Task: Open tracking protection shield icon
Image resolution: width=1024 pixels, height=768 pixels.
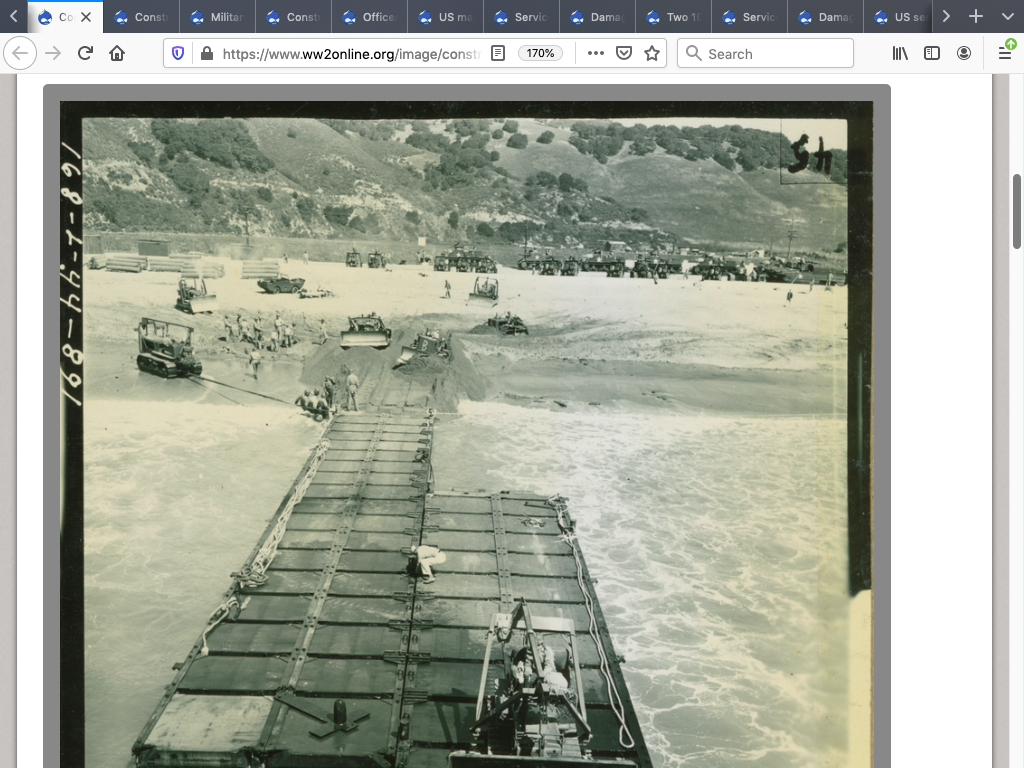Action: (179, 54)
